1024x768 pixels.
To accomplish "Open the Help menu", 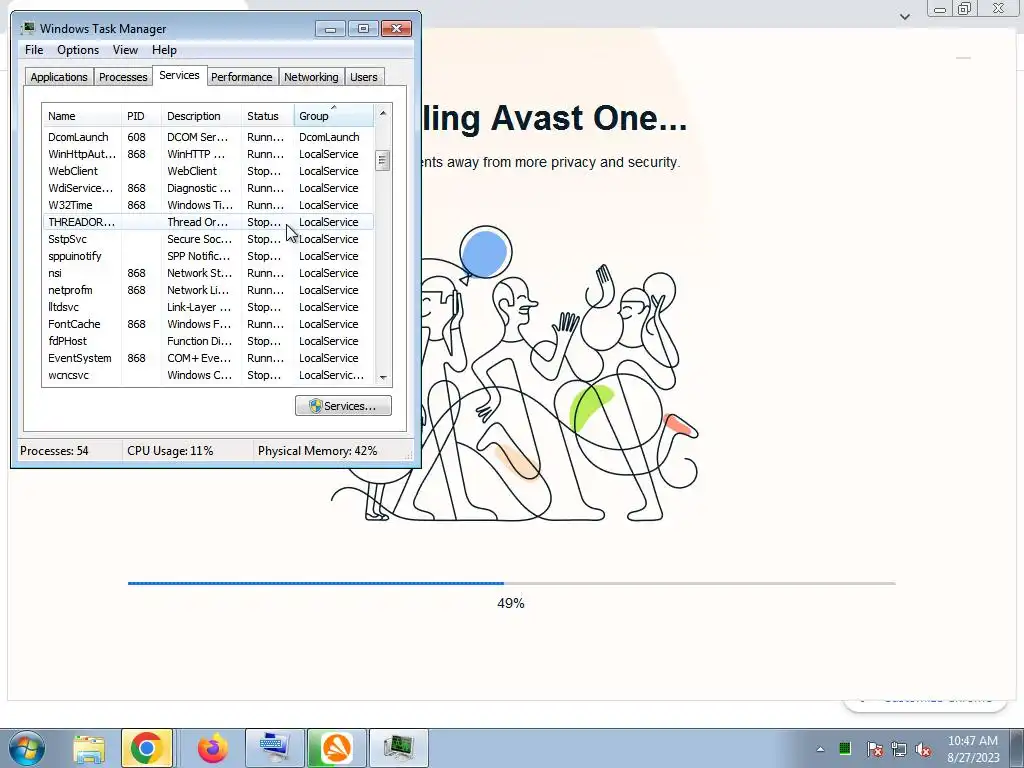I will [x=164, y=50].
